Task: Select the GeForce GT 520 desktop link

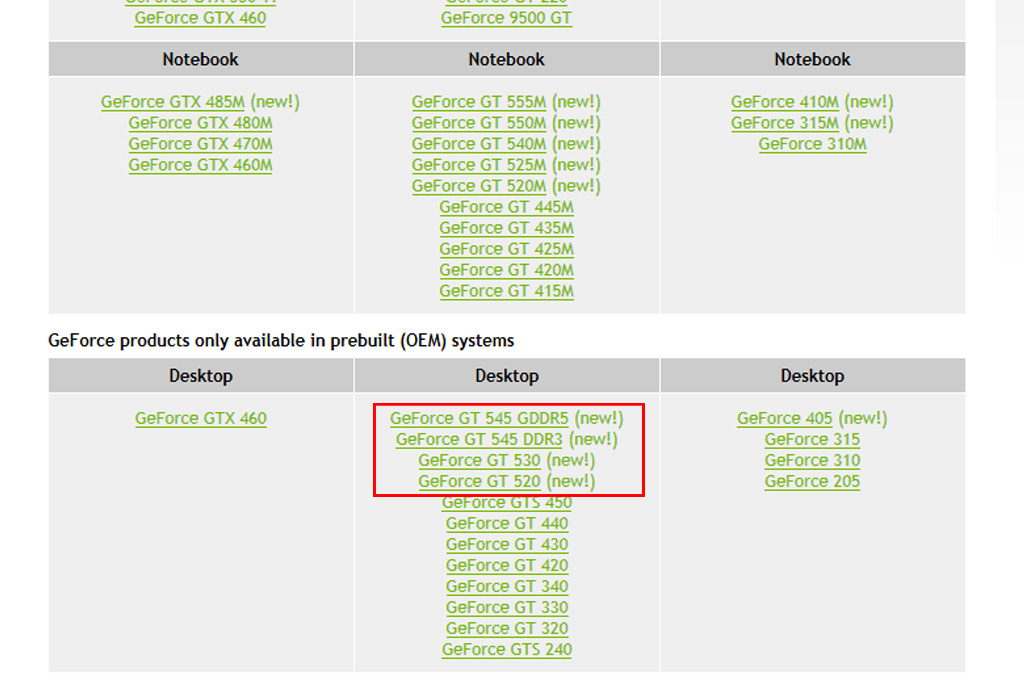Action: point(479,481)
